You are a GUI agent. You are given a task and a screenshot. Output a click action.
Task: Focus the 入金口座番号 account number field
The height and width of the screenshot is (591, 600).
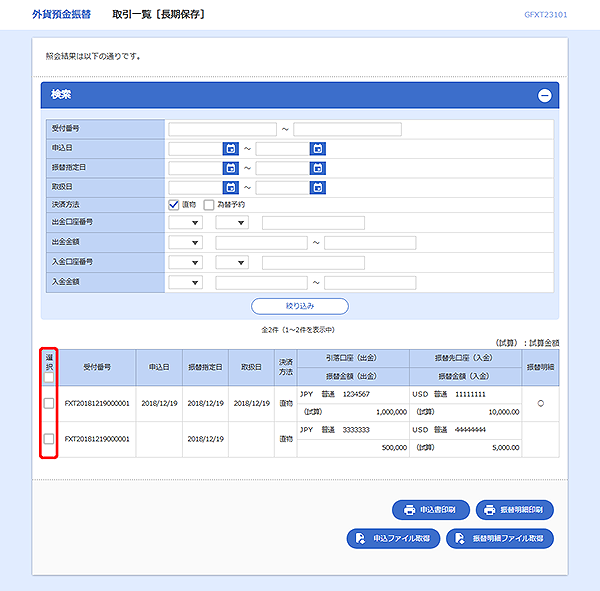click(x=313, y=263)
